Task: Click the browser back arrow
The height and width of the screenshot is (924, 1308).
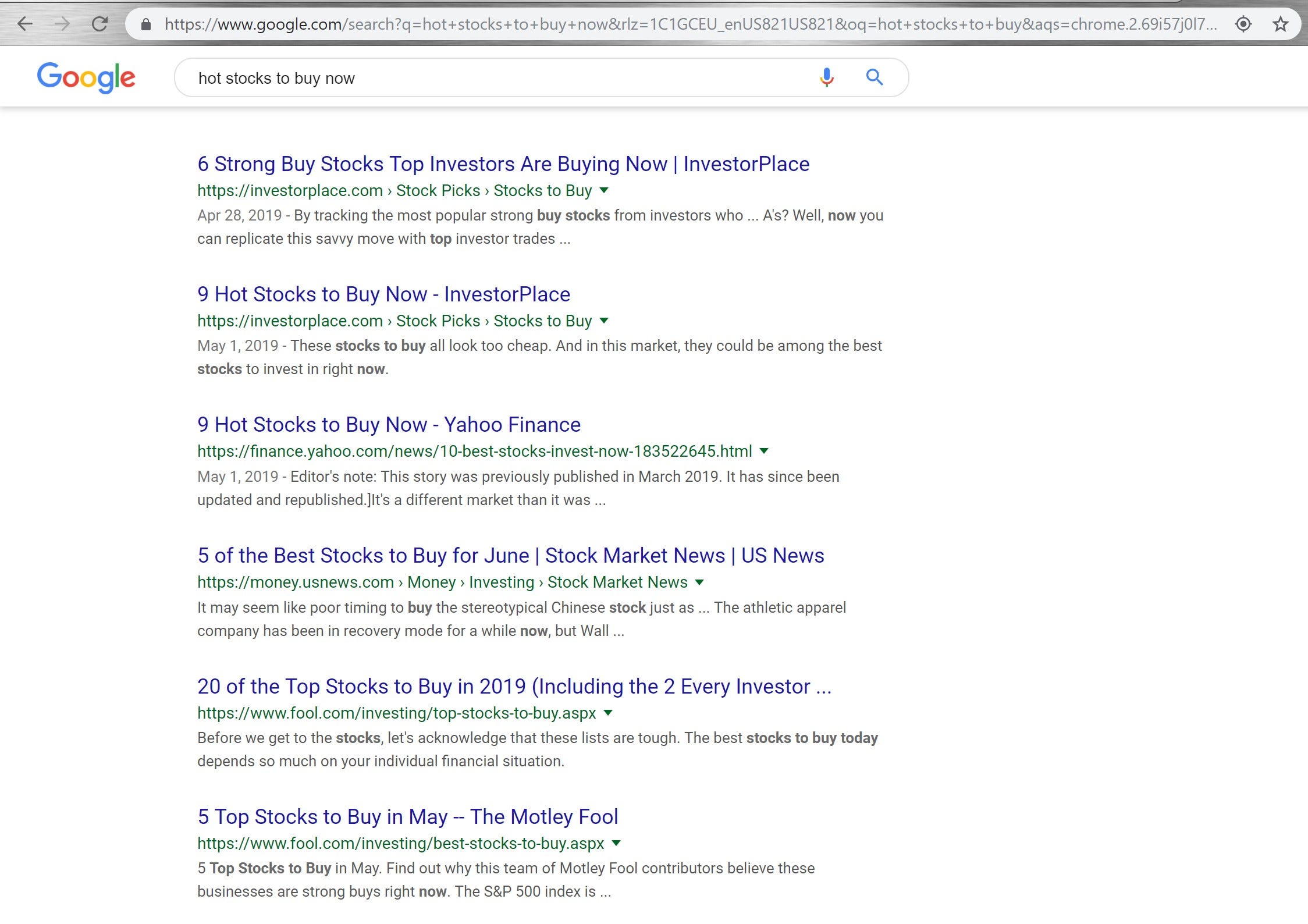Action: pyautogui.click(x=25, y=24)
